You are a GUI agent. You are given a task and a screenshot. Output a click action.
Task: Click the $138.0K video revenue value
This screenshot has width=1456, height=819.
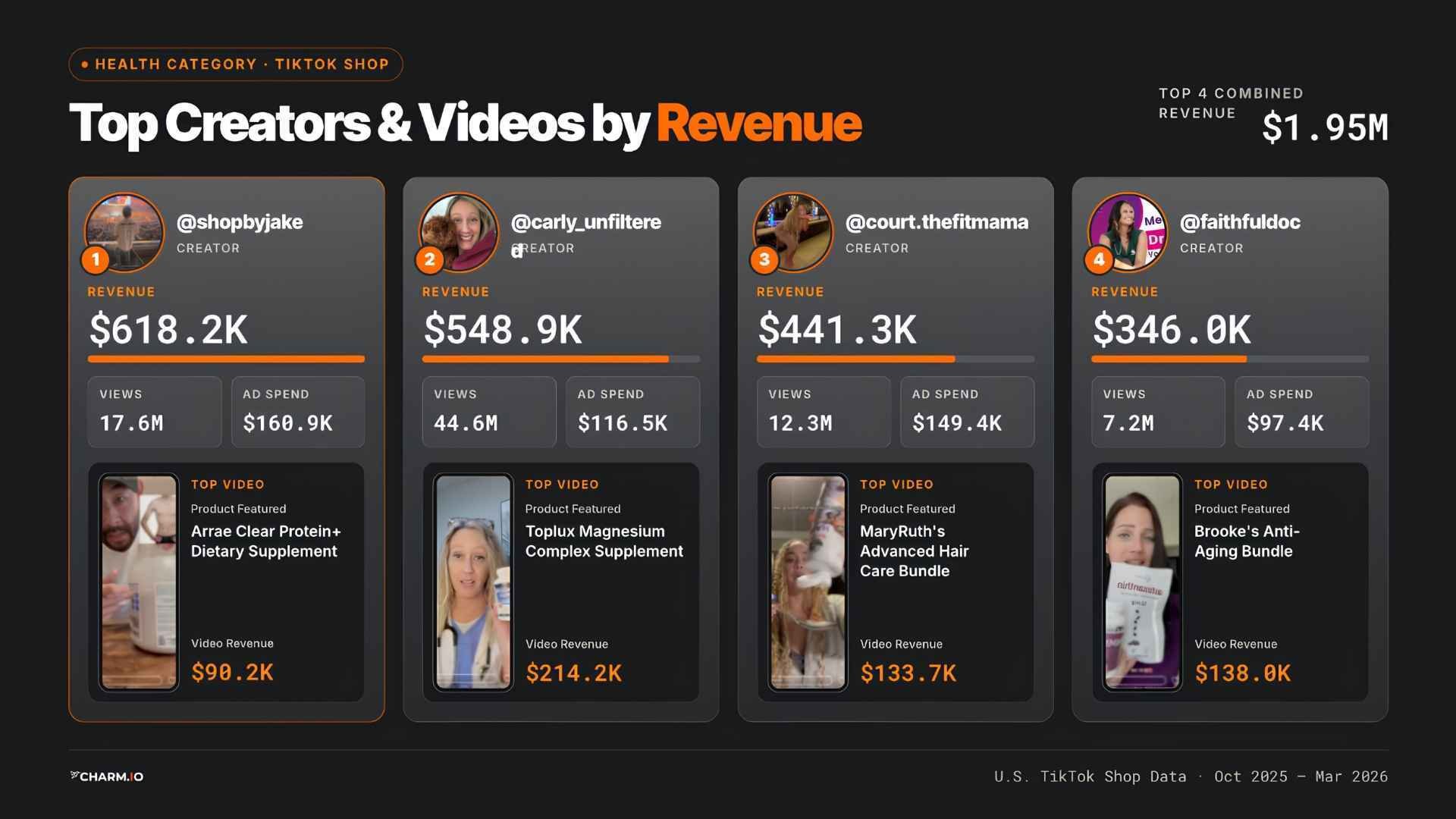[1242, 673]
